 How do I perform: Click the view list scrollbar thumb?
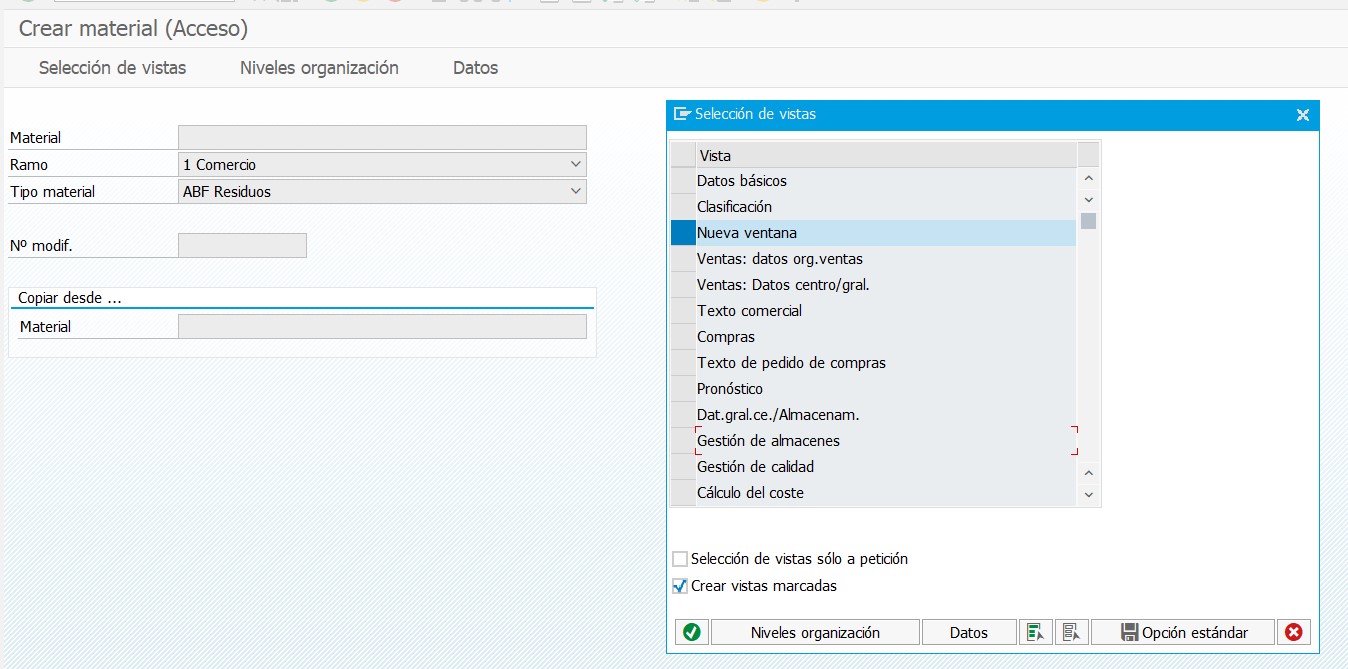click(x=1089, y=221)
